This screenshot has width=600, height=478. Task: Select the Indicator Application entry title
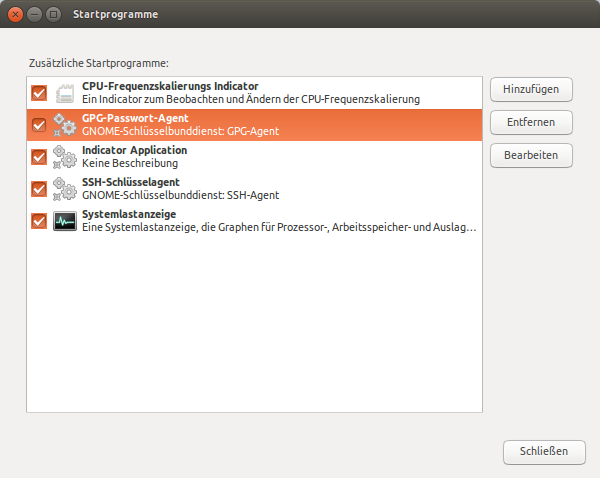134,150
